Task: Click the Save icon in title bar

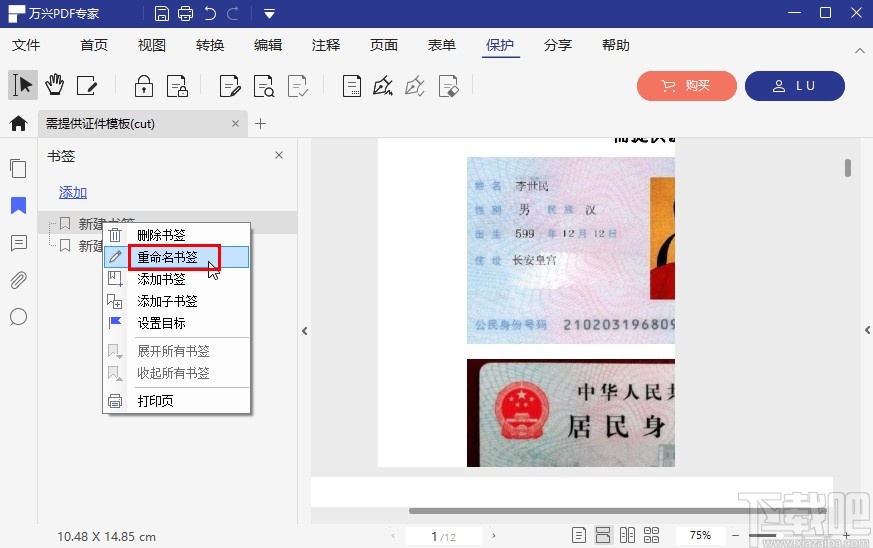Action: 161,13
